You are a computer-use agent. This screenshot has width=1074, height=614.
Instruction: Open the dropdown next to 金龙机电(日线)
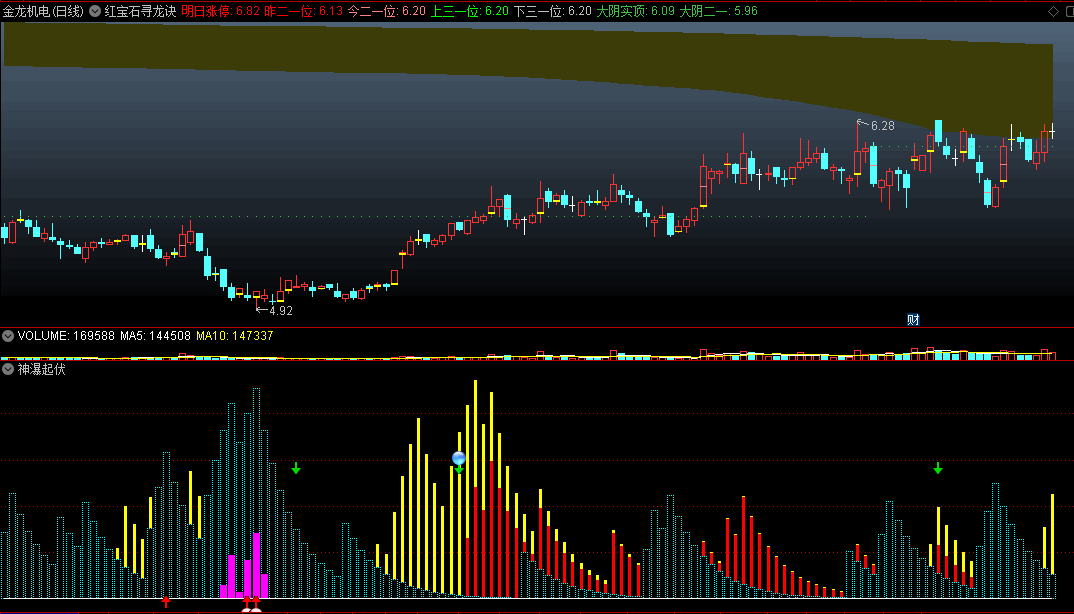pyautogui.click(x=95, y=11)
